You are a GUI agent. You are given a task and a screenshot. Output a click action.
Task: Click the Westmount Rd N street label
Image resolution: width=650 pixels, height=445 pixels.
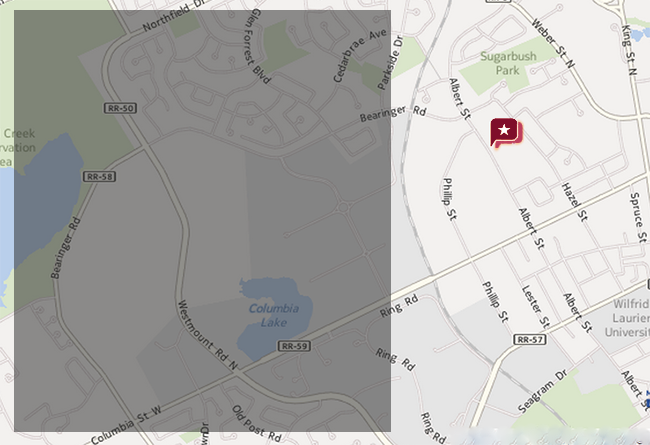[x=207, y=335]
